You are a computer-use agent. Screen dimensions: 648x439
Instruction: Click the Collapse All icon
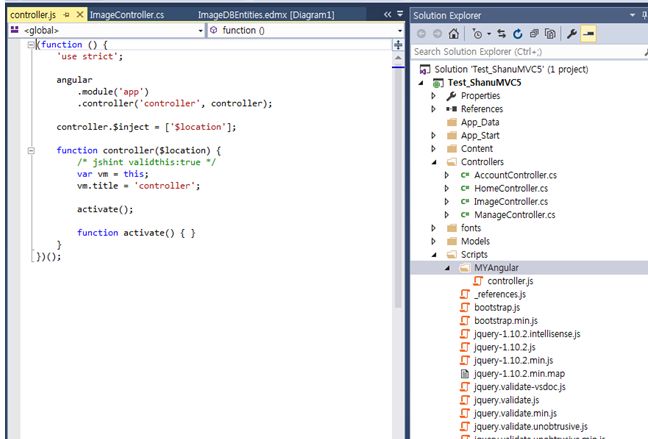click(x=534, y=34)
